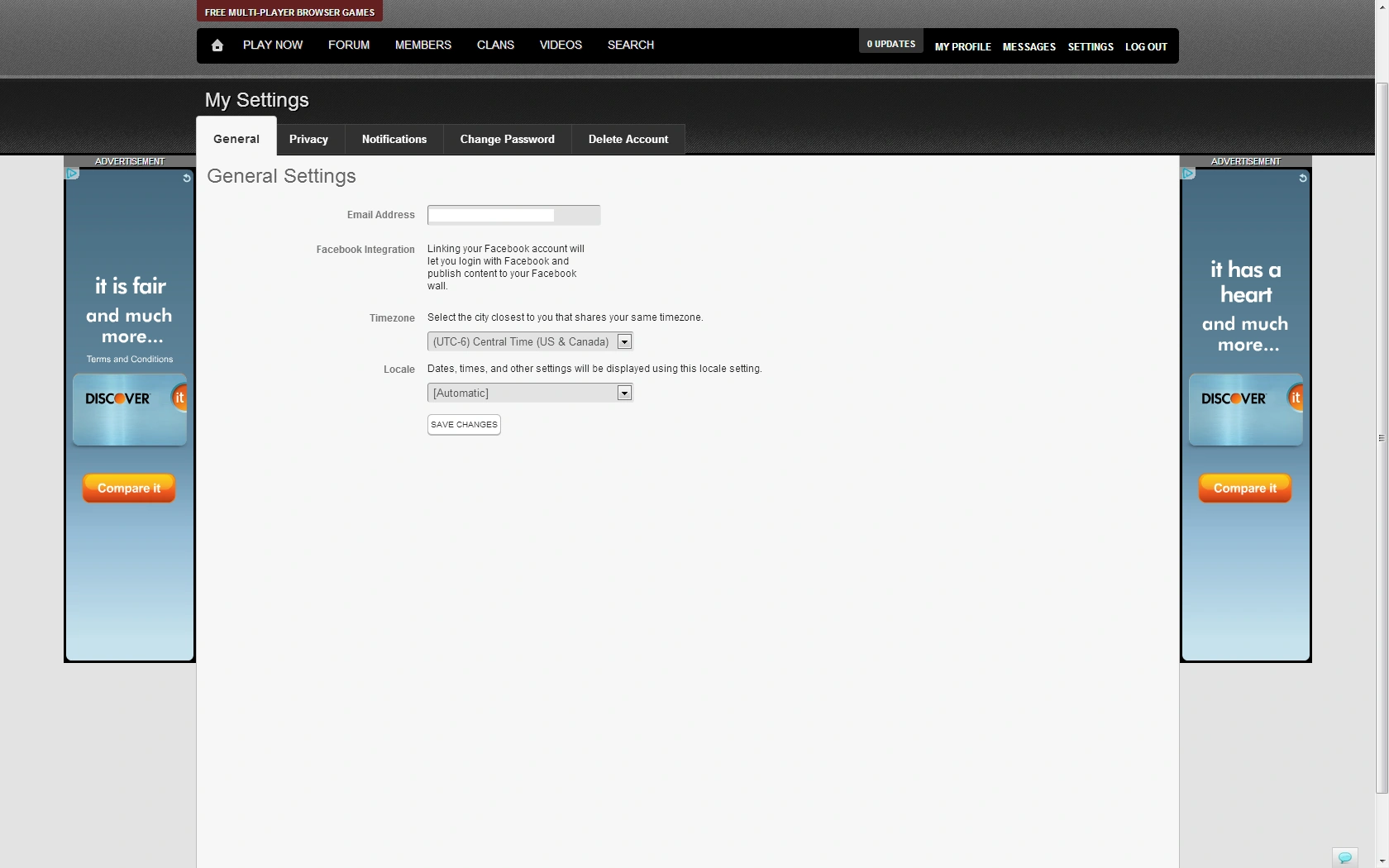Go to MY PROFILE link
1389x868 pixels.
pos(962,47)
